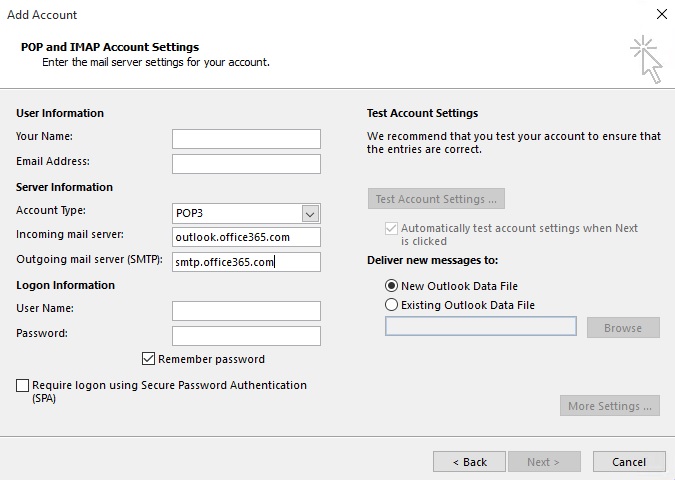Image resolution: width=675 pixels, height=480 pixels.
Task: Click the Test Account Settings button
Action: (x=436, y=199)
